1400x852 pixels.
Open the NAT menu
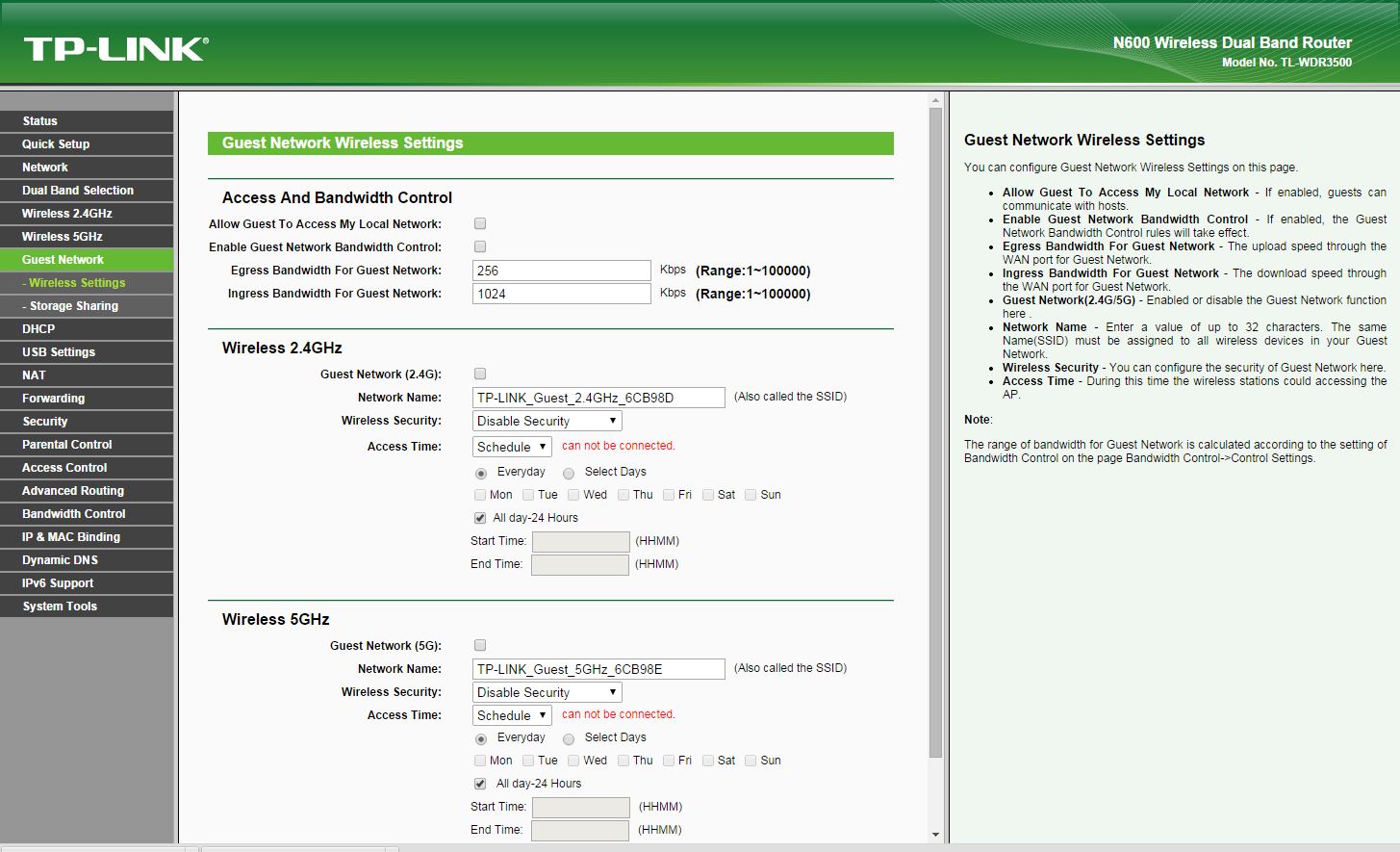pyautogui.click(x=87, y=375)
